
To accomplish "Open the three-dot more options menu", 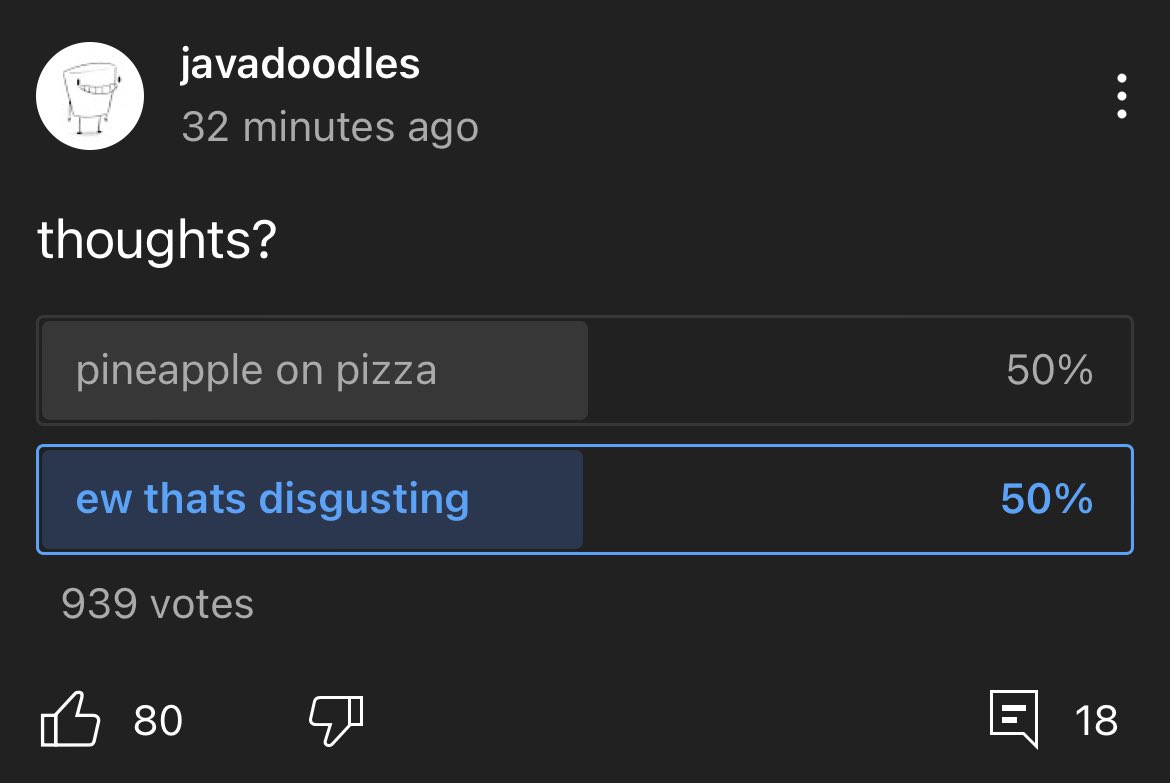I will point(1122,97).
